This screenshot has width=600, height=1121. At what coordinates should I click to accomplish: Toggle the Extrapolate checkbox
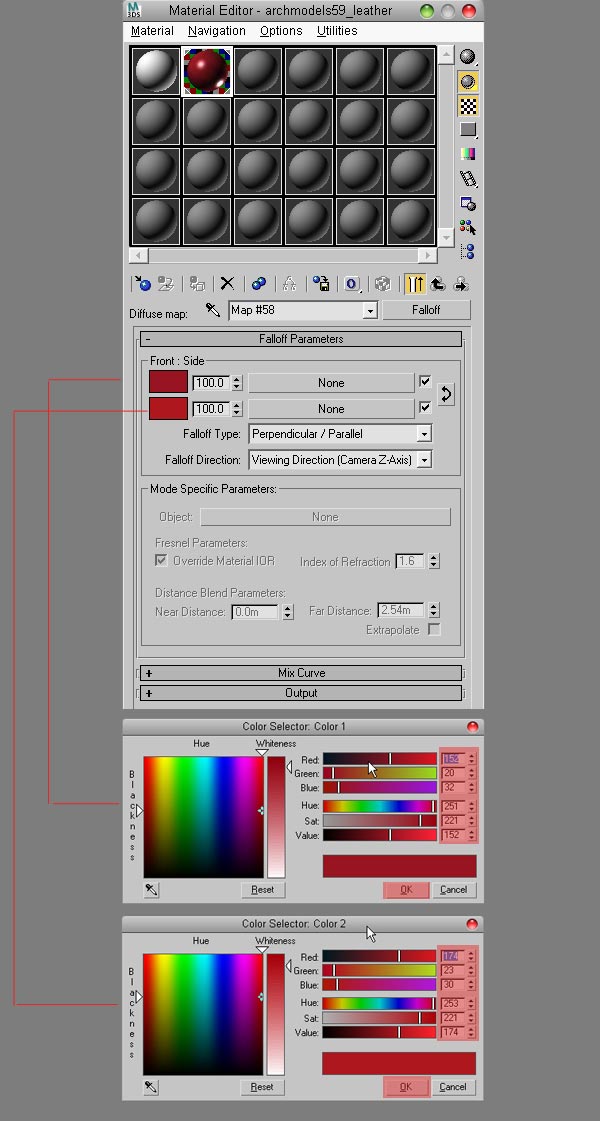coord(433,629)
